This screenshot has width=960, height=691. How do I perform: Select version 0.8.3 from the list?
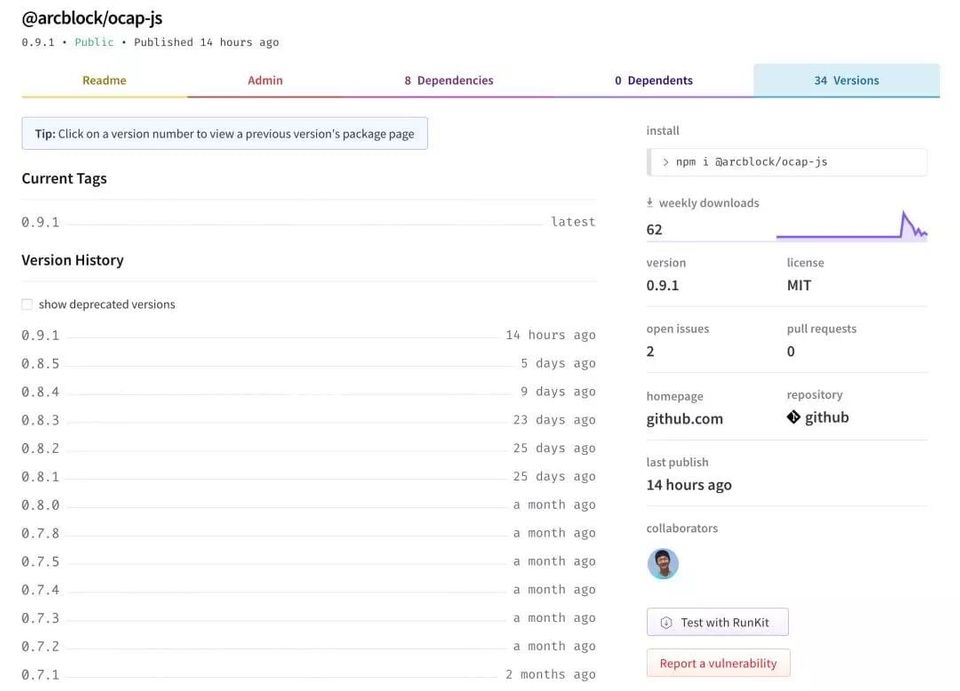pyautogui.click(x=41, y=420)
